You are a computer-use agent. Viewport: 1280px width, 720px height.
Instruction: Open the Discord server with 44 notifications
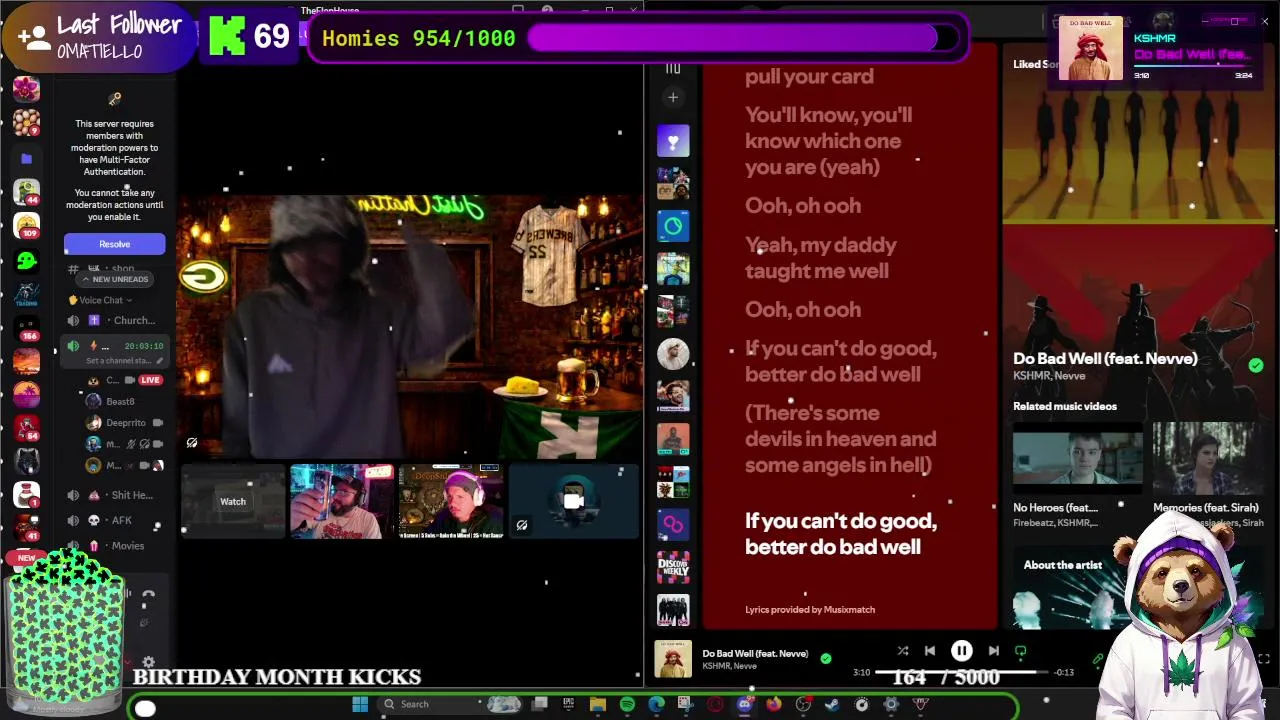pos(26,192)
